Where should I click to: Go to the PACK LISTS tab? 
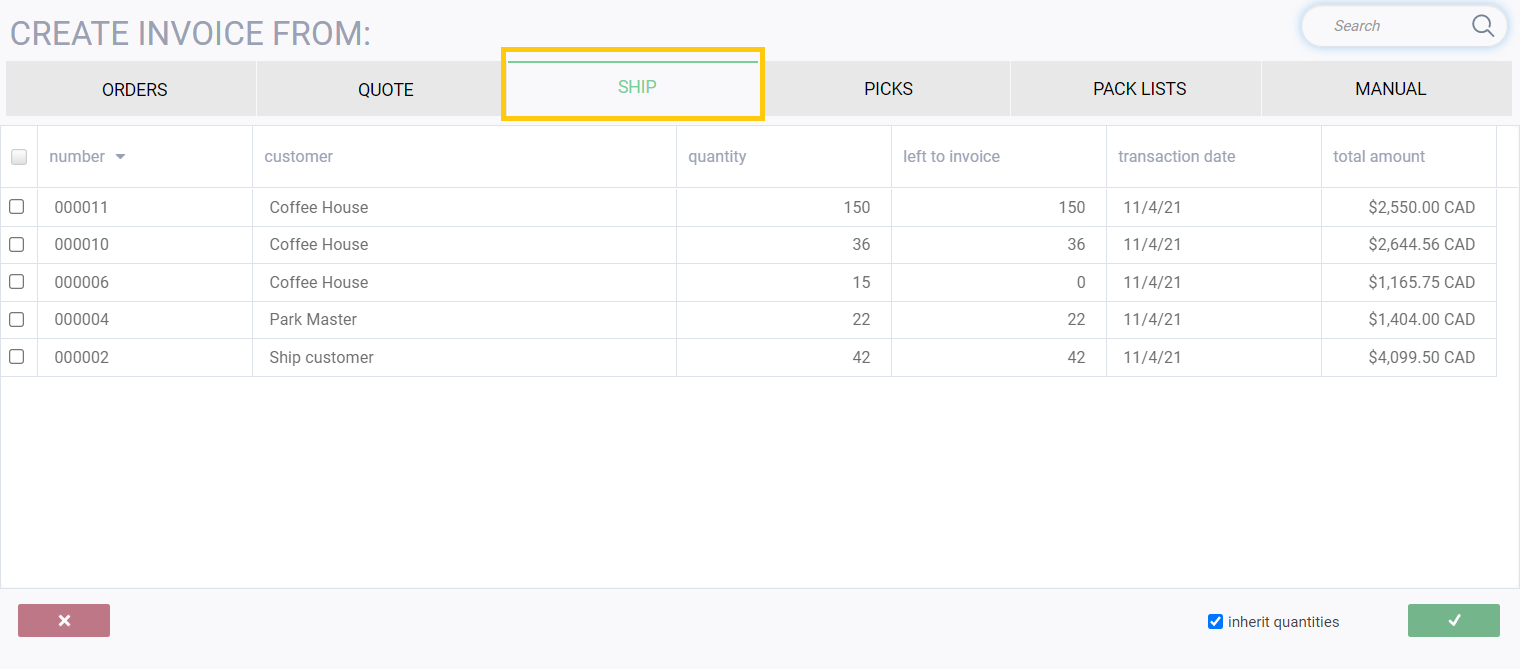pos(1139,89)
